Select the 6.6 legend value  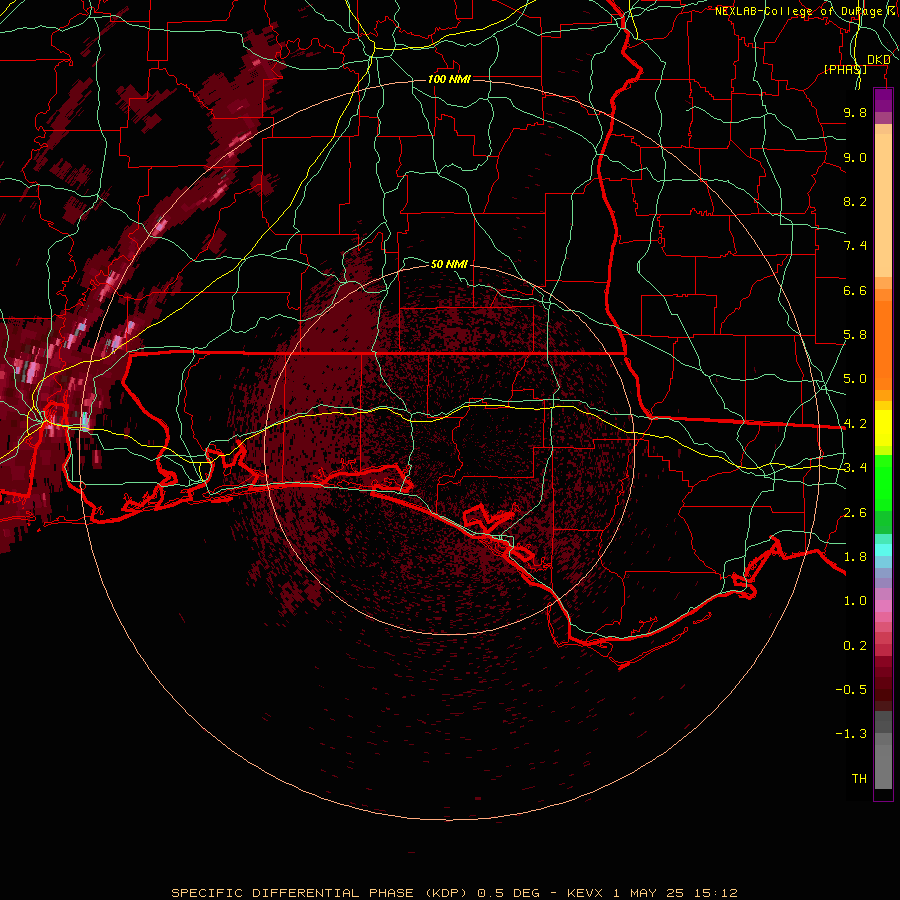(855, 290)
